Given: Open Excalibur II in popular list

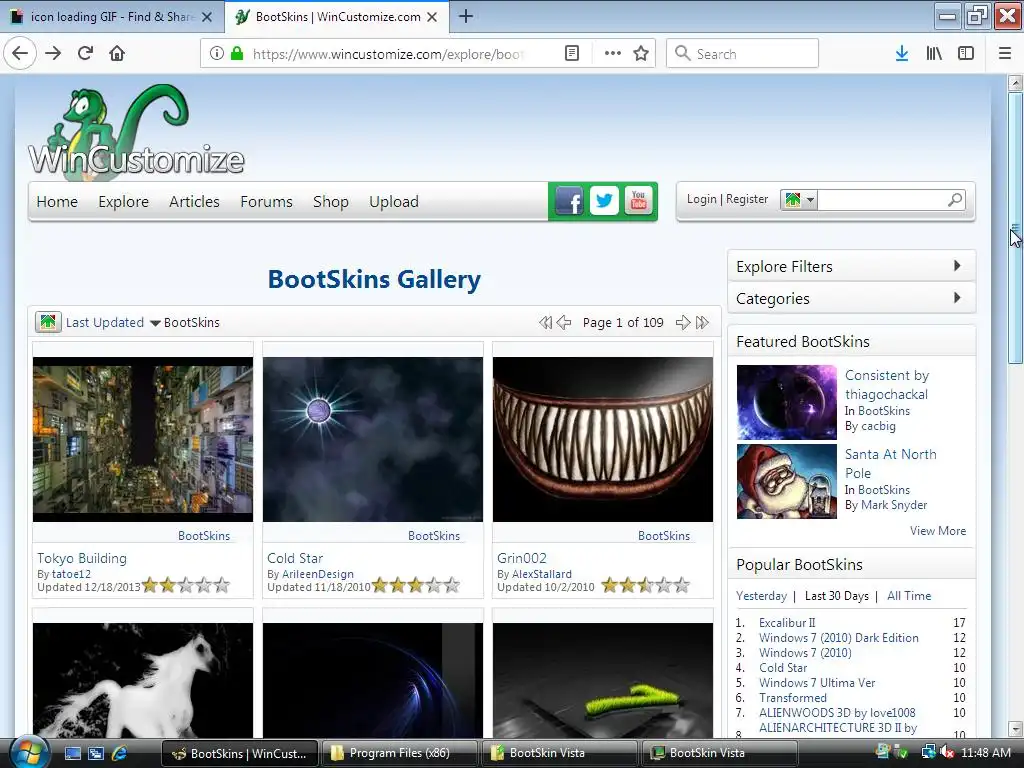Looking at the screenshot, I should click(787, 623).
